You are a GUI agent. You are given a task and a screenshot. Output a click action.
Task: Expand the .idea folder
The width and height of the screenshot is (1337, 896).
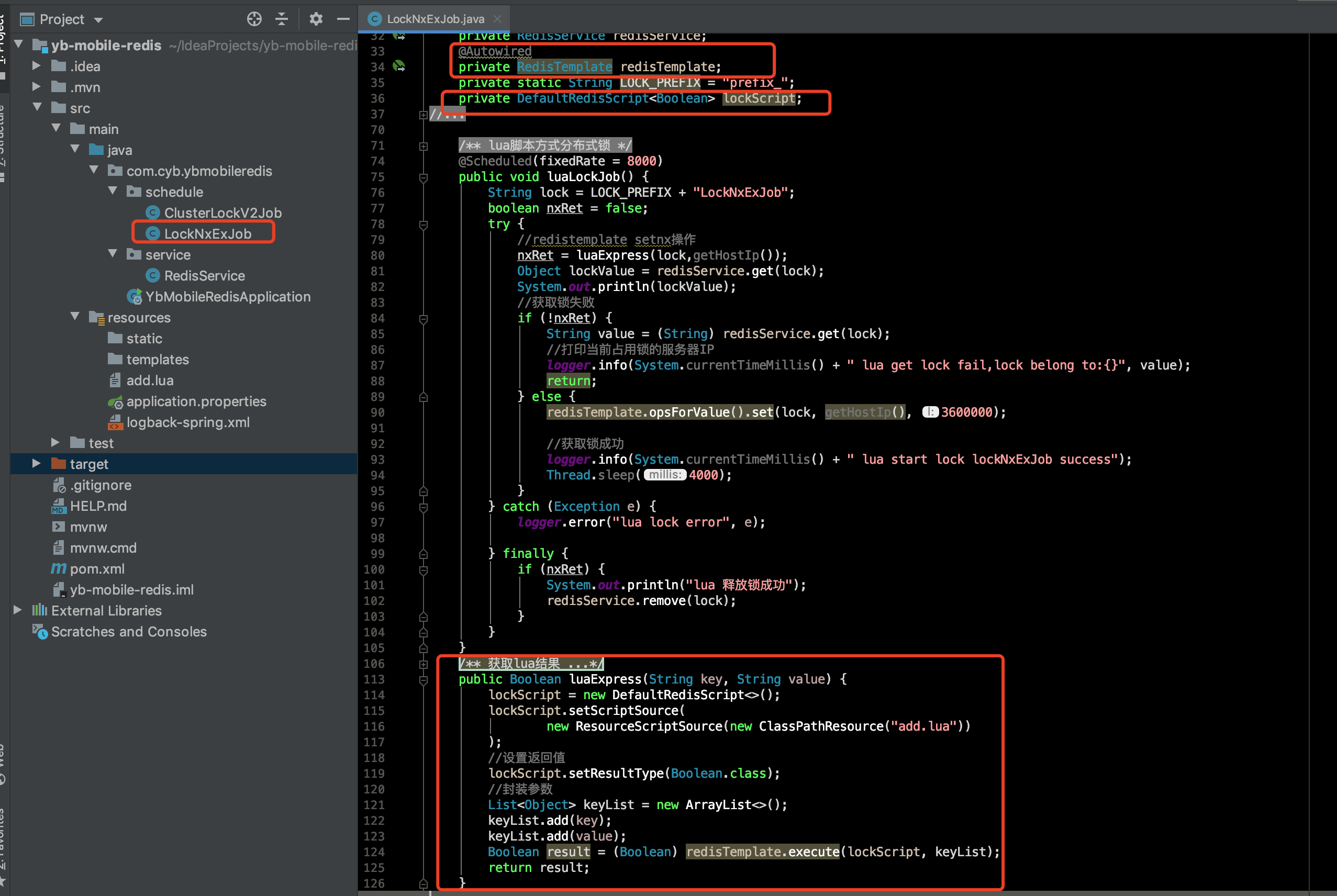tap(36, 66)
